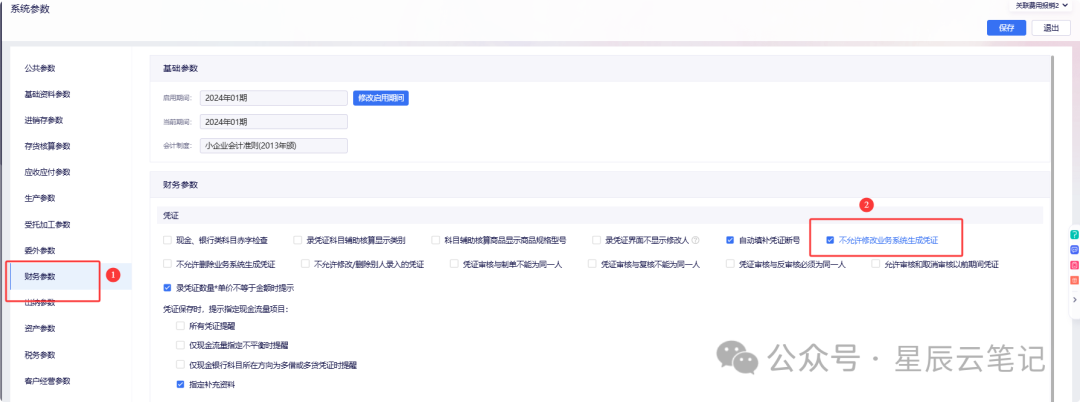Uncheck 指定补充资料 checkbox
The height and width of the screenshot is (402, 1080).
(180, 384)
